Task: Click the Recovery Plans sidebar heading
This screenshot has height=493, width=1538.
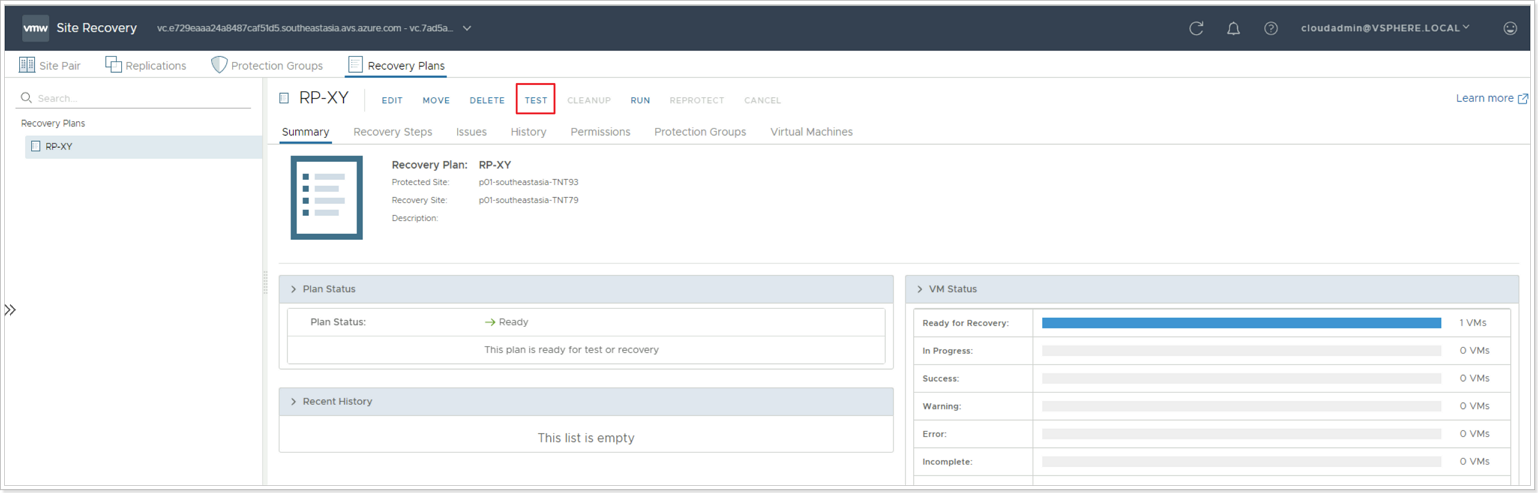Action: coord(53,123)
